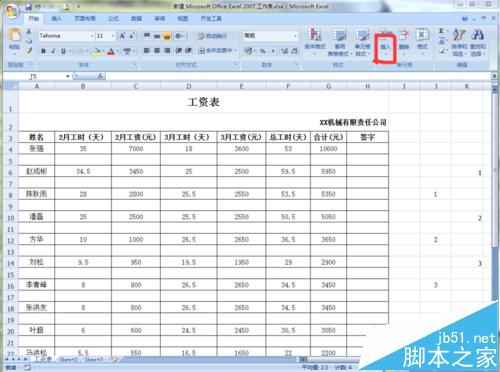Viewport: 500px width, 372px height.
Task: Toggle the Wrap Text button
Action: click(x=213, y=36)
